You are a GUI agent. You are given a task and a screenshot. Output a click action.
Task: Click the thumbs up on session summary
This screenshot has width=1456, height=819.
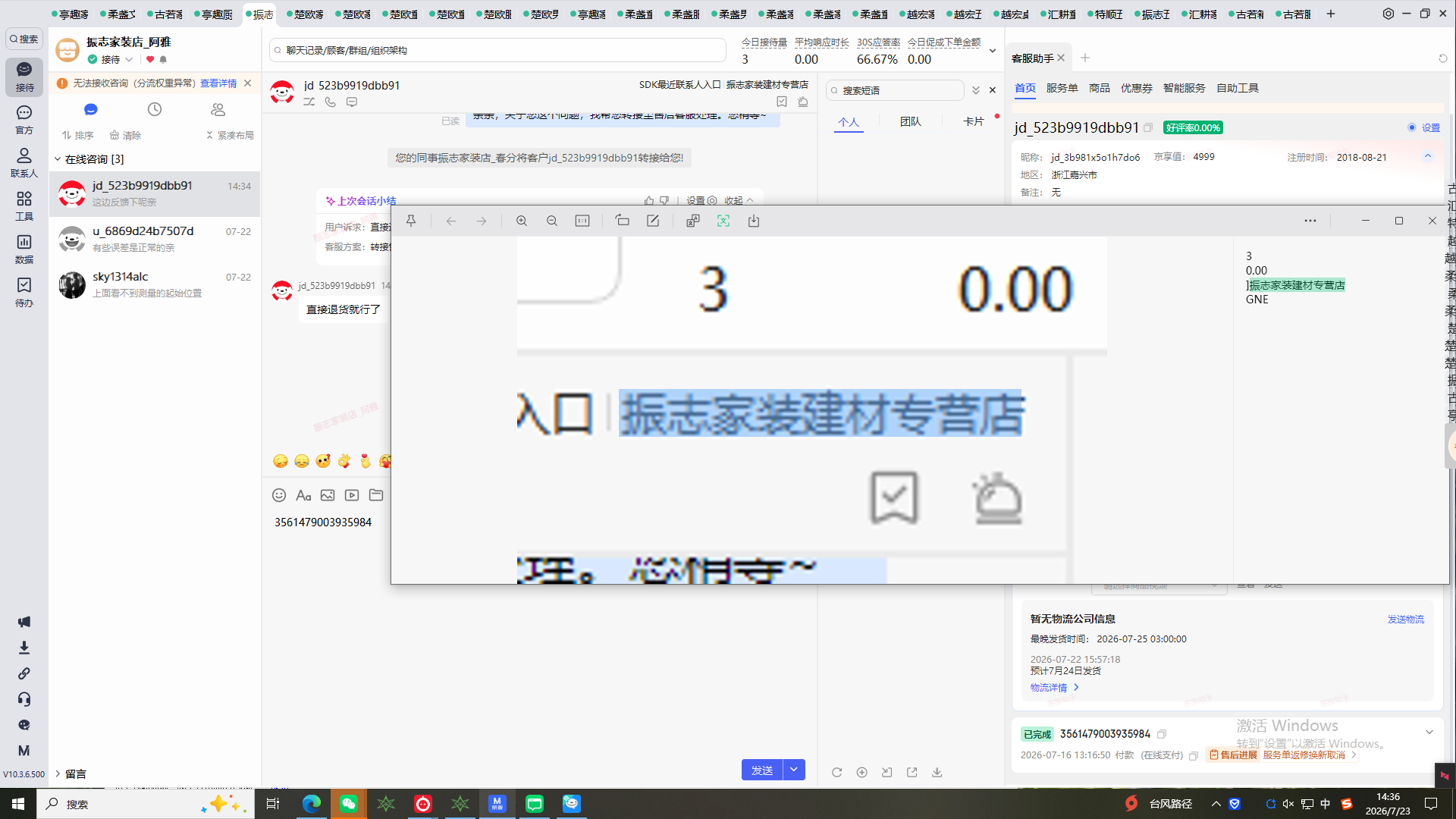click(649, 201)
